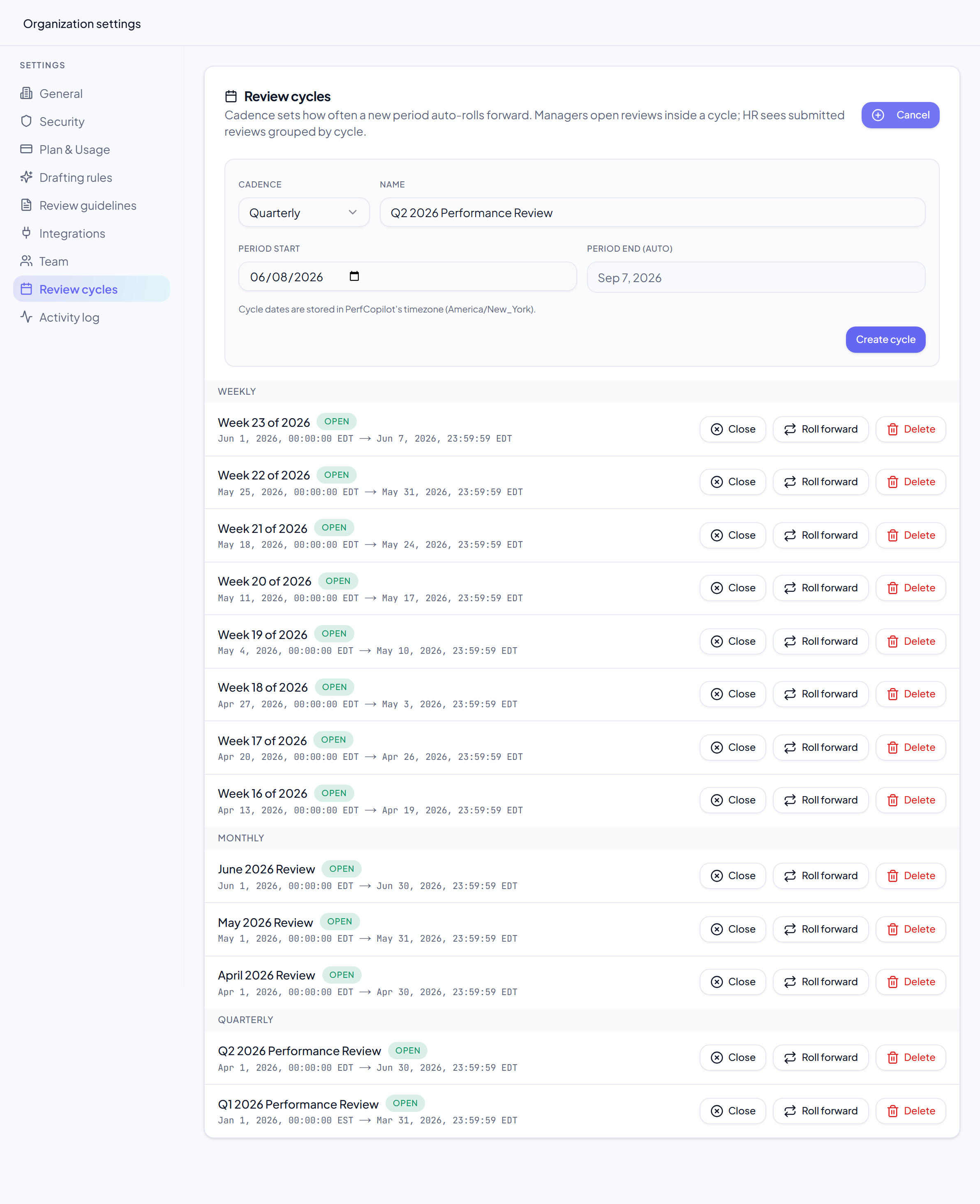
Task: Click trash icon for Q2 2026 Performance Review row
Action: 892,1058
